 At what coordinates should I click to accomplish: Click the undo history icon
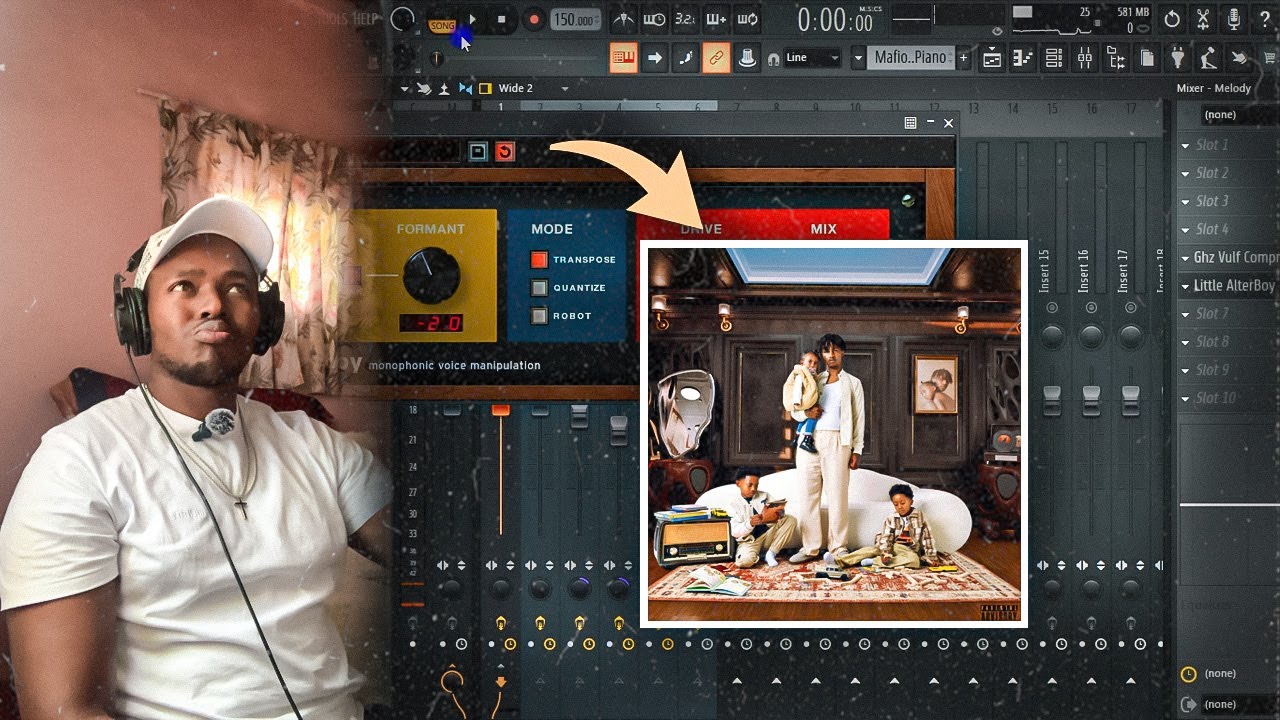coord(1172,19)
